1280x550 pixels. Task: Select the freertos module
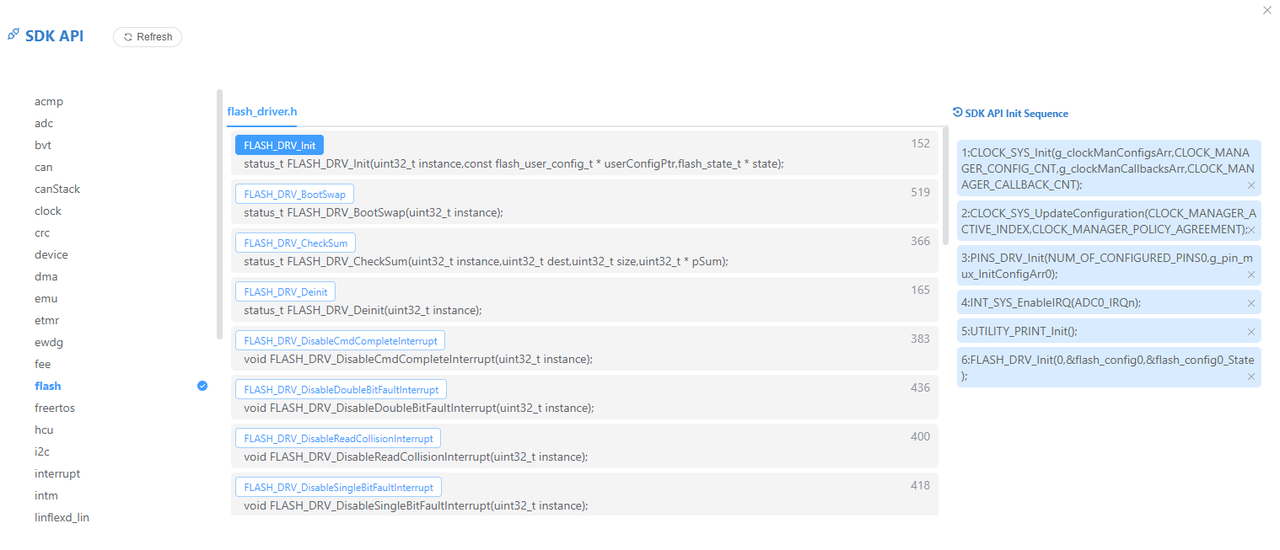[55, 408]
